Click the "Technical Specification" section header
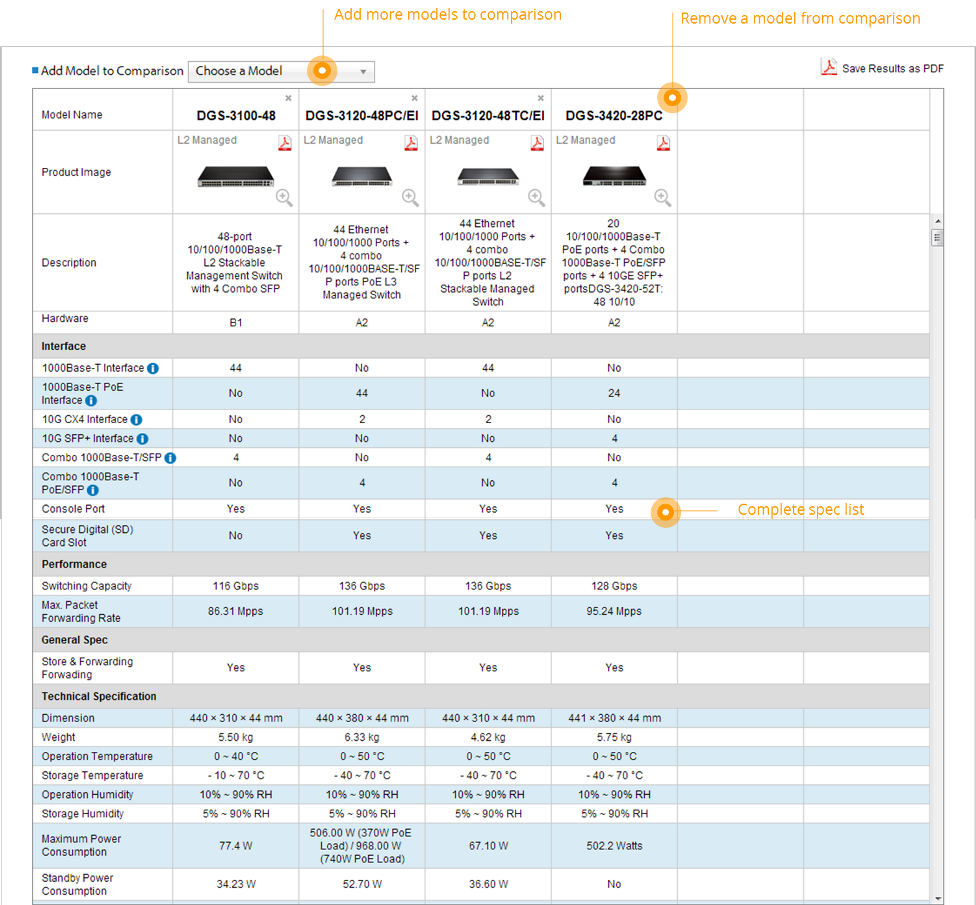Viewport: 976px width, 905px height. 99,696
